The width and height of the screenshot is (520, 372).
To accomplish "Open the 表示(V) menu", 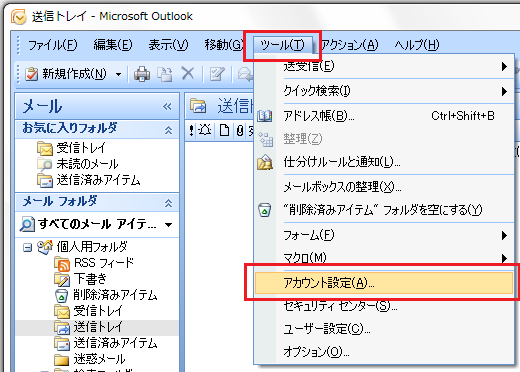I will [x=168, y=45].
